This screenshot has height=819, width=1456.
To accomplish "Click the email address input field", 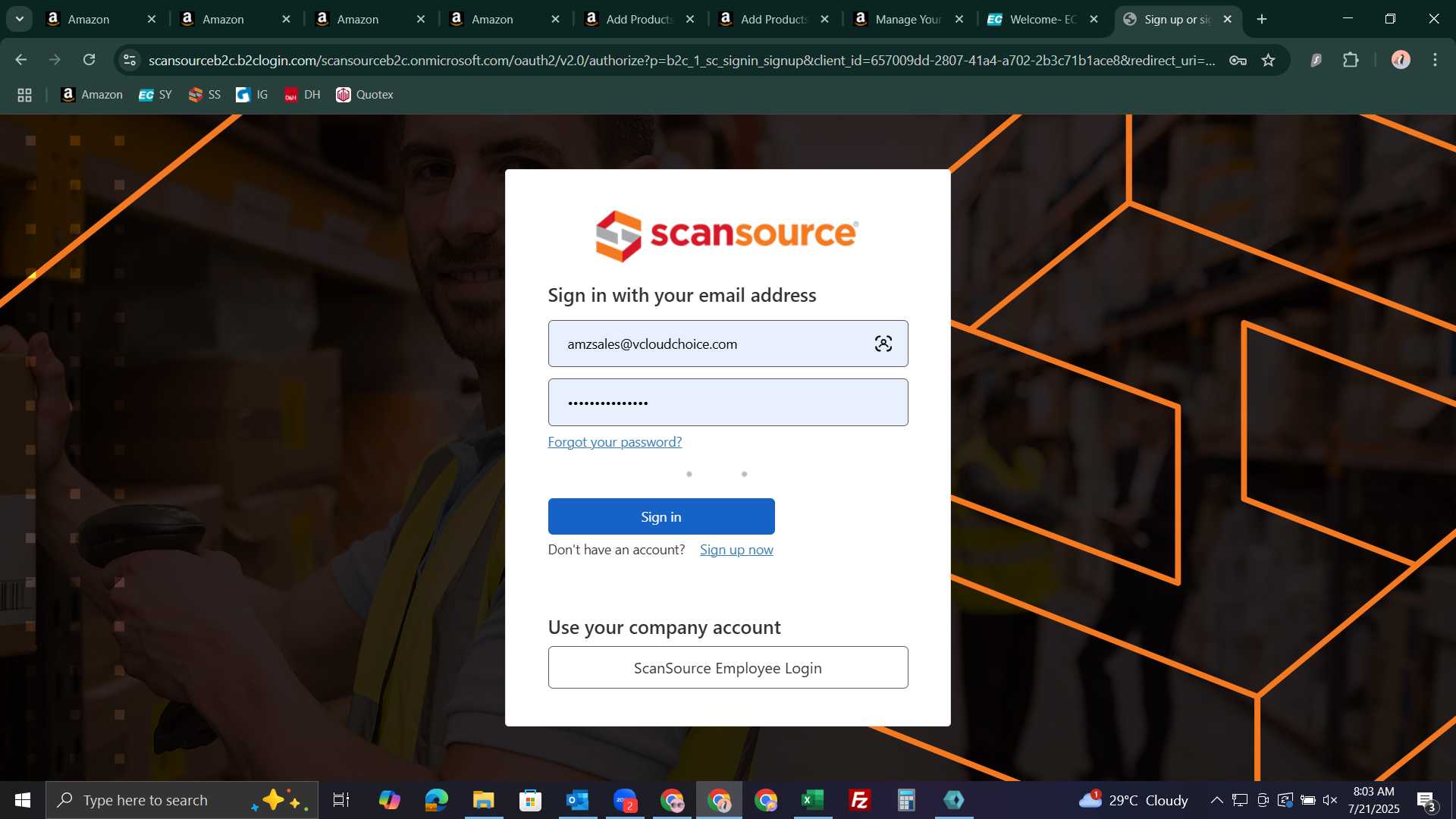I will 727,344.
